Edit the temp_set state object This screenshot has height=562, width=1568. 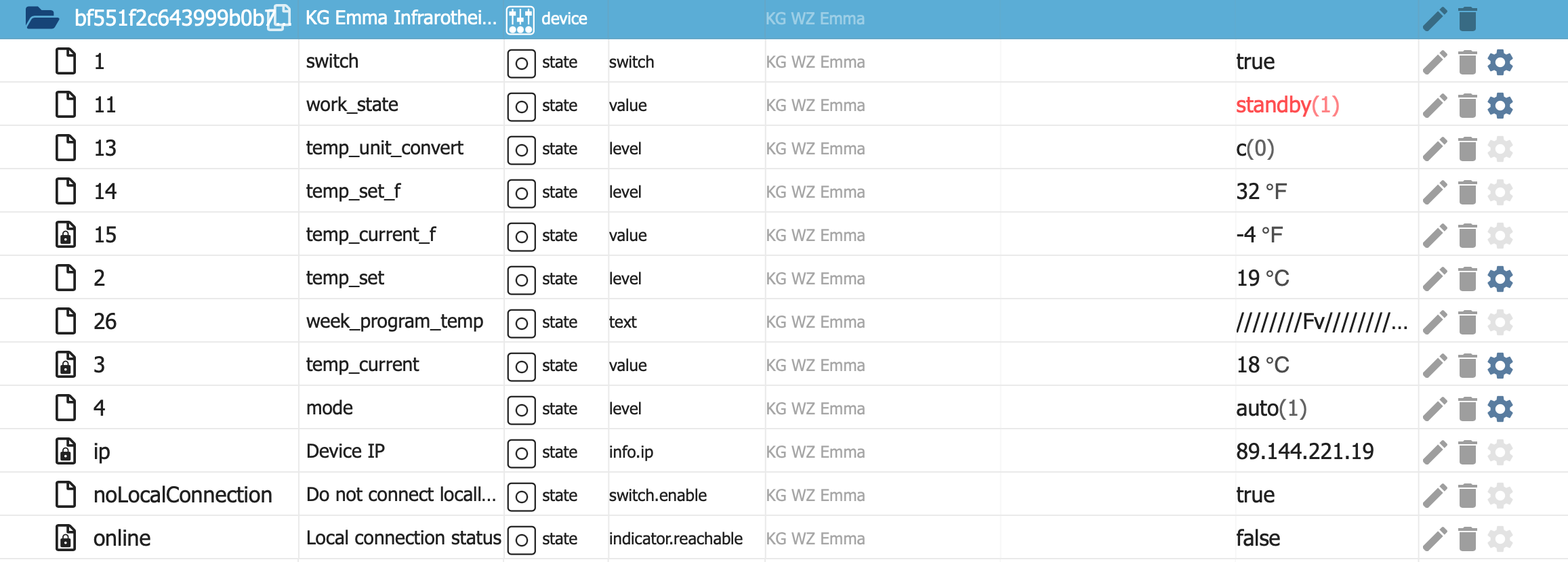pos(1435,279)
